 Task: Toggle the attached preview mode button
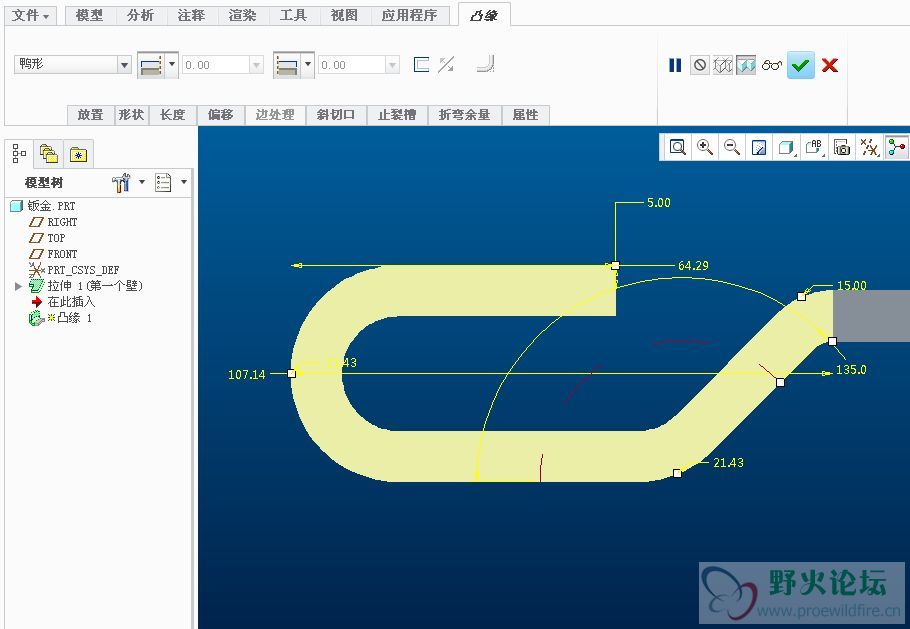coord(746,65)
